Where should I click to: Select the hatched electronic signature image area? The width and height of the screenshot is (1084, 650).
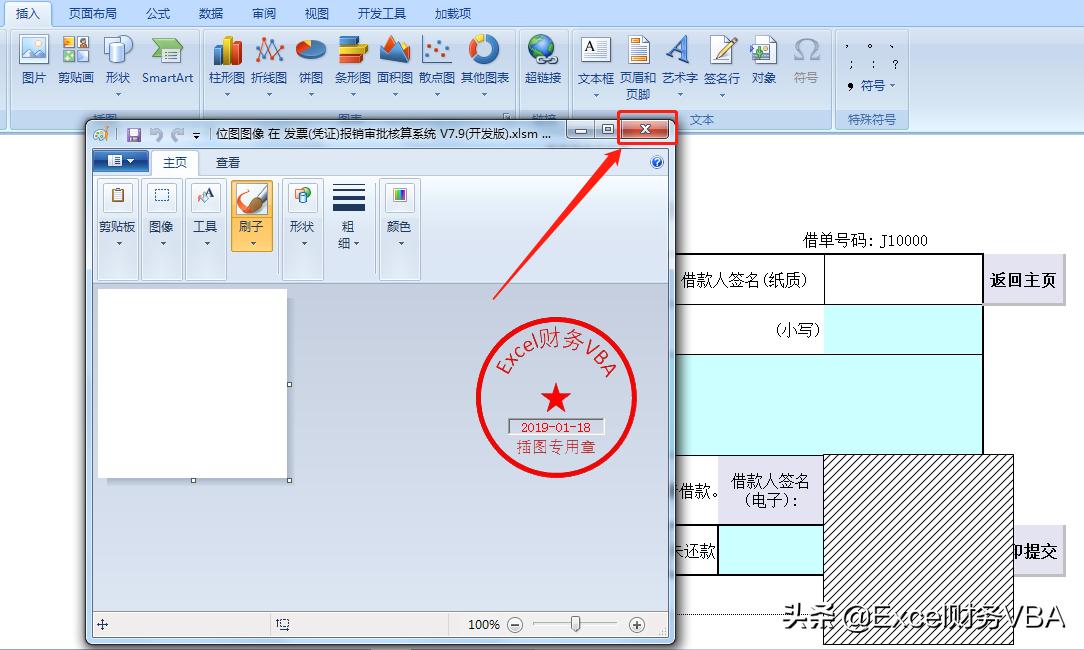click(x=919, y=550)
